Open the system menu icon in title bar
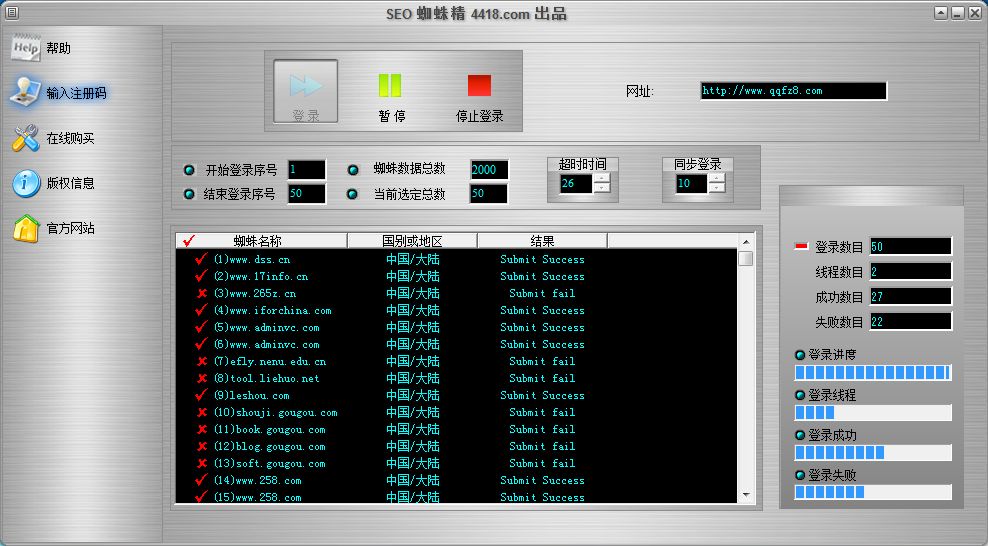The width and height of the screenshot is (988, 546). coord(11,12)
